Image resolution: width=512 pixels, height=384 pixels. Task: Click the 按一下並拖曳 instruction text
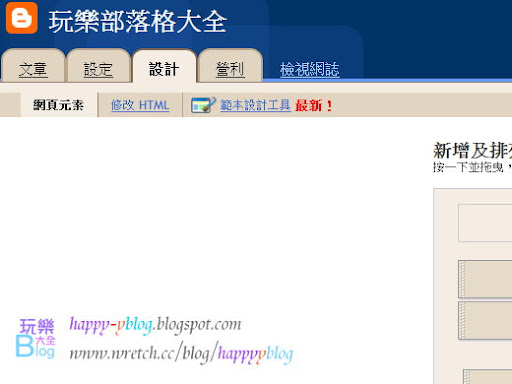click(472, 167)
